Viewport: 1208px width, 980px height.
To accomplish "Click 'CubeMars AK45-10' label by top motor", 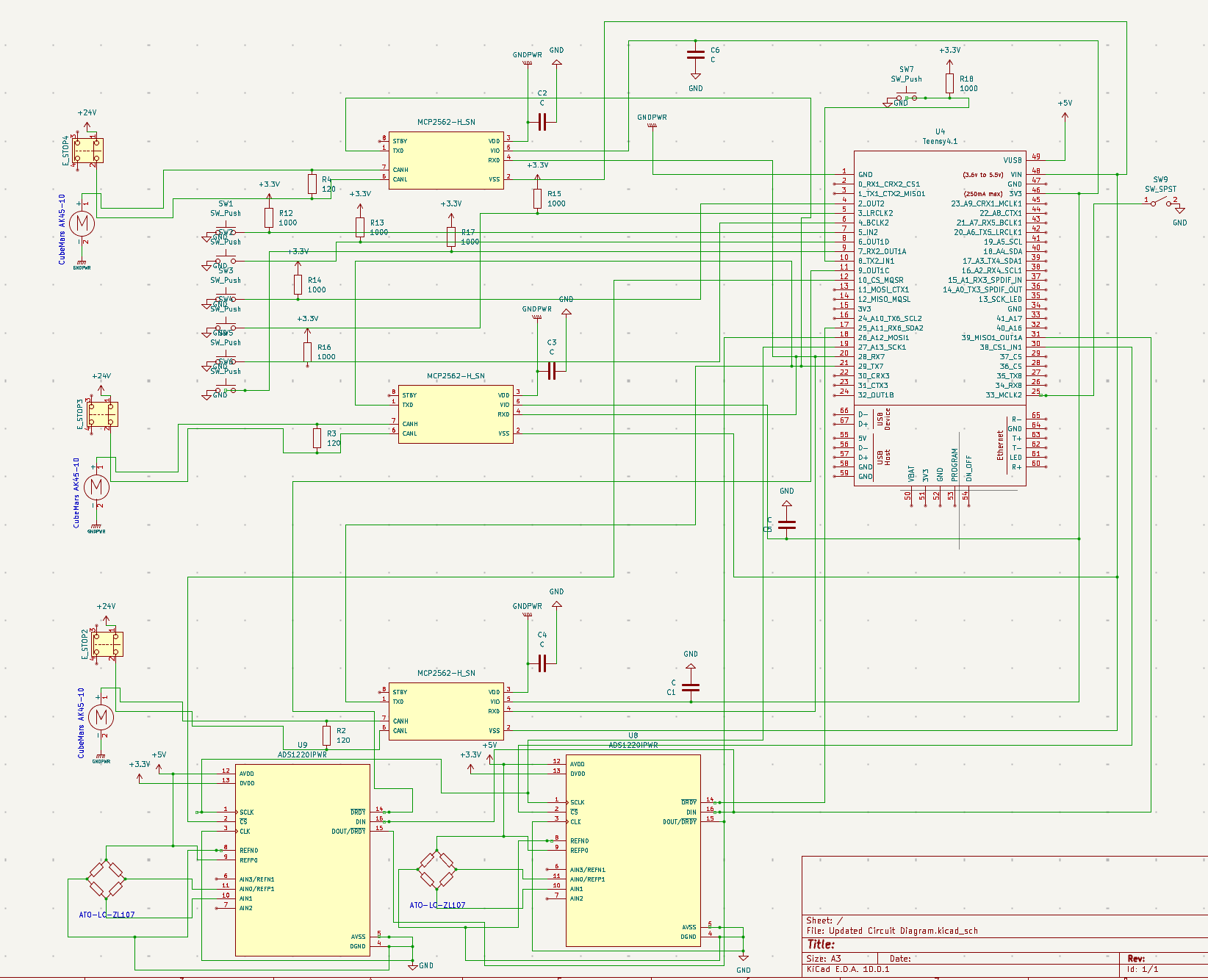I will [62, 229].
